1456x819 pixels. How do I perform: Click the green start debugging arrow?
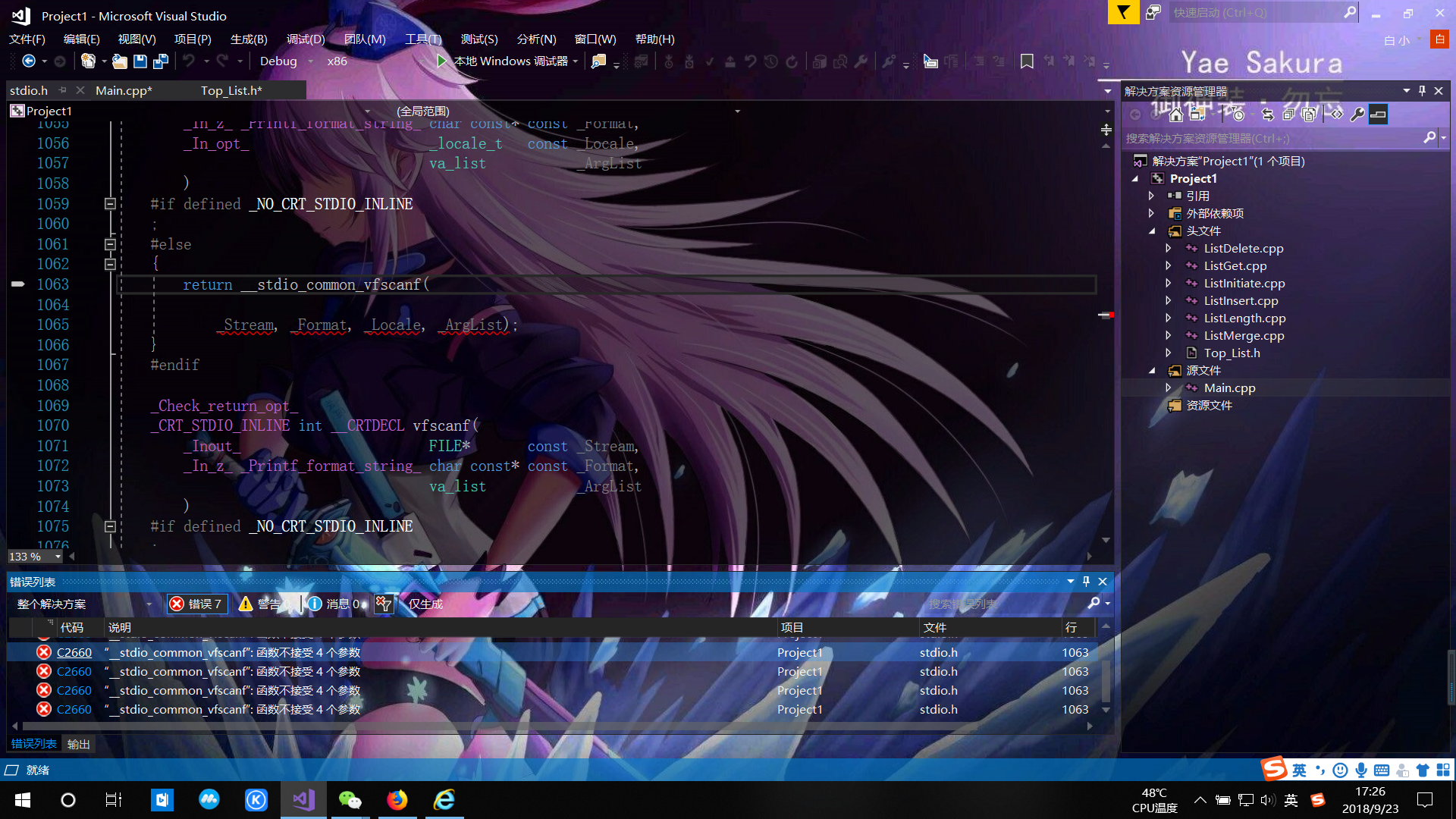point(441,61)
